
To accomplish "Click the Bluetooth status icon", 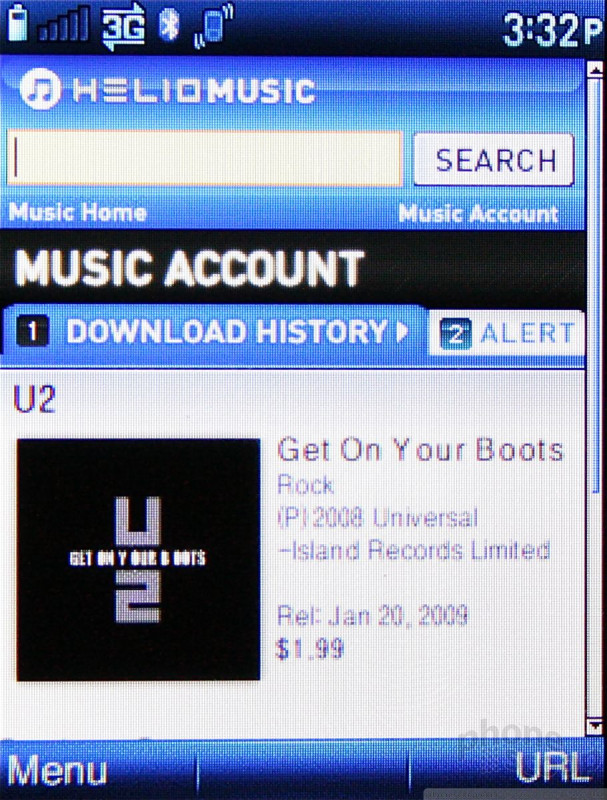I will pos(169,24).
